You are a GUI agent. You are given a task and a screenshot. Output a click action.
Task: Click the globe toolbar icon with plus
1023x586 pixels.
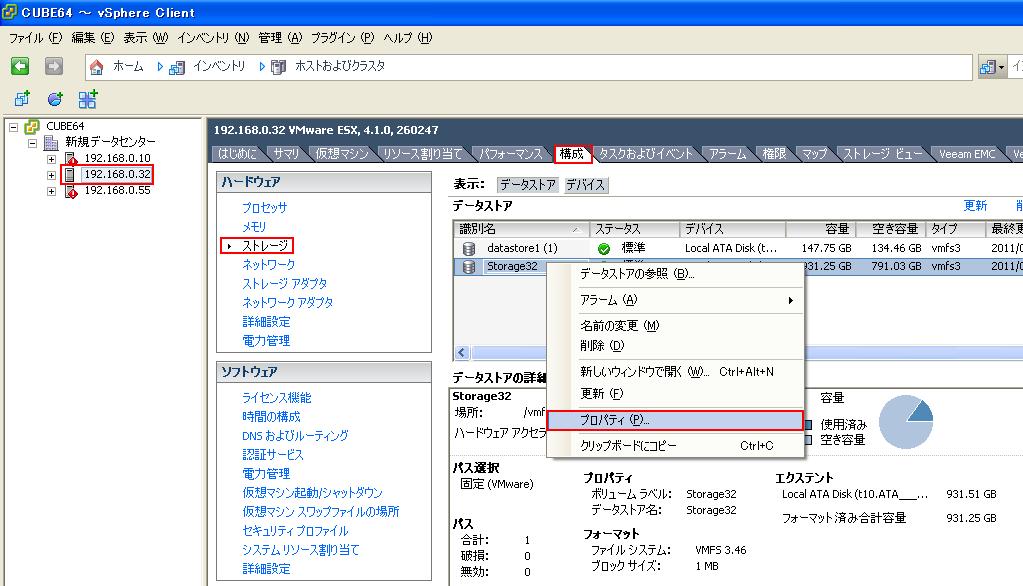click(55, 99)
